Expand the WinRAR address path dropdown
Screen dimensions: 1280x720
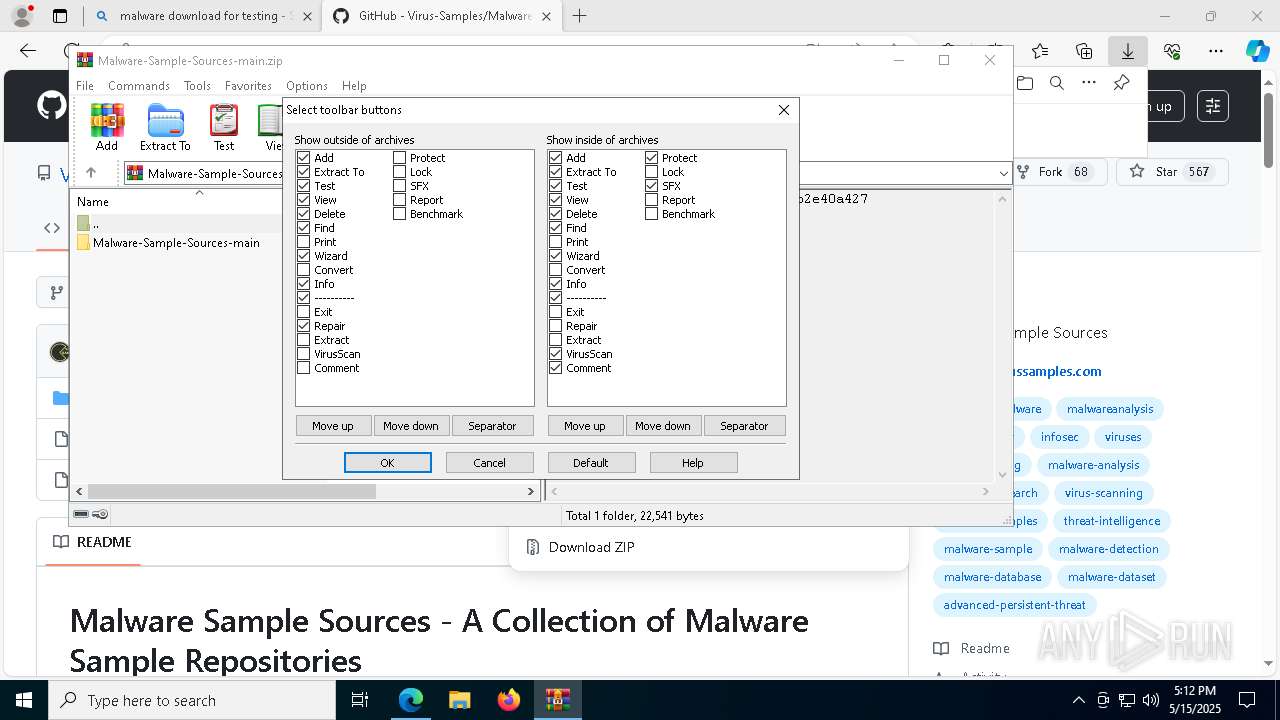(x=1003, y=173)
